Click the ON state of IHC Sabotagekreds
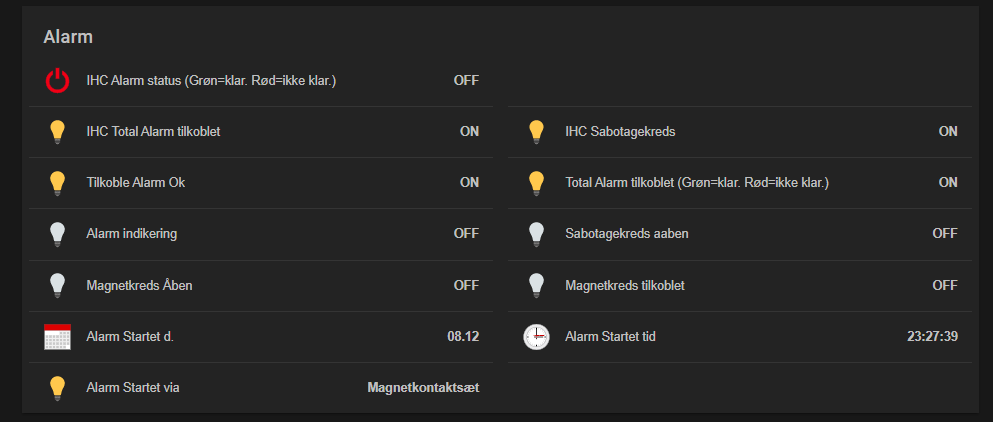 (948, 131)
